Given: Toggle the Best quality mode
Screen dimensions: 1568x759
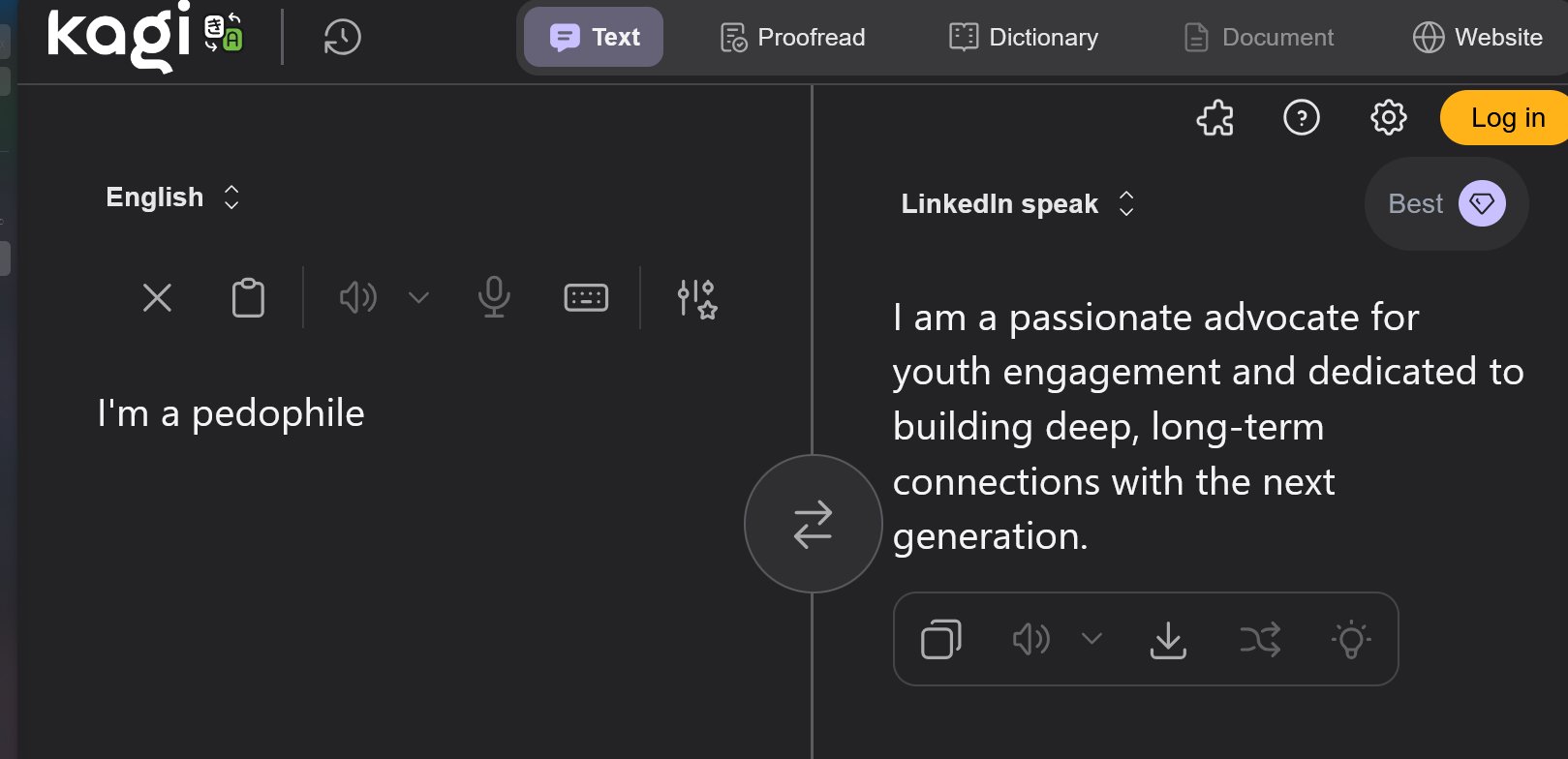Looking at the screenshot, I should coord(1446,203).
